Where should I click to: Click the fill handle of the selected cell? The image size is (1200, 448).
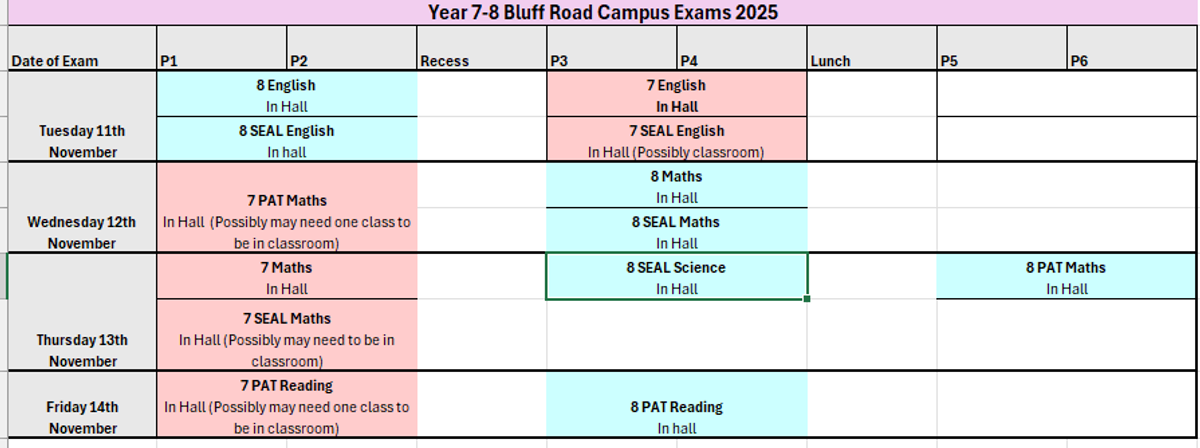pyautogui.click(x=806, y=298)
